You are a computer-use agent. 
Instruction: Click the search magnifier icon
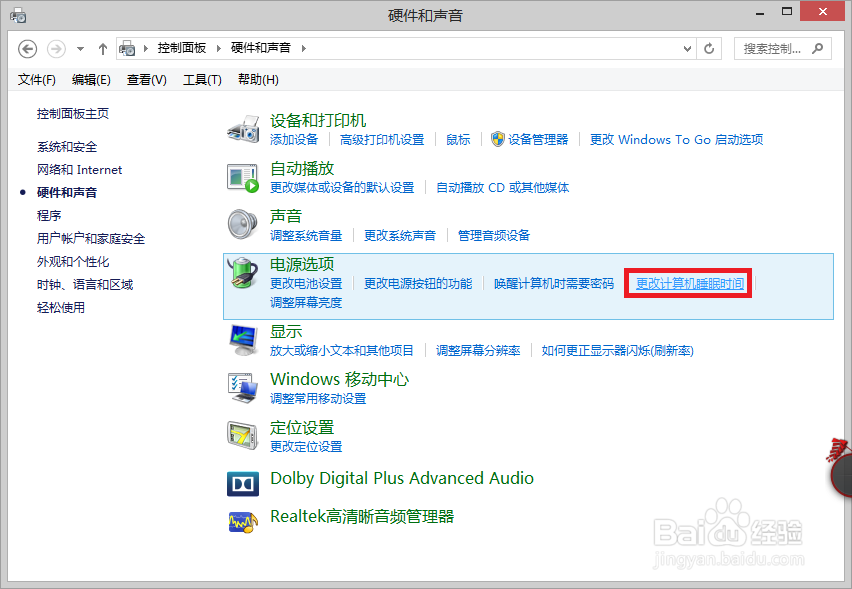817,49
